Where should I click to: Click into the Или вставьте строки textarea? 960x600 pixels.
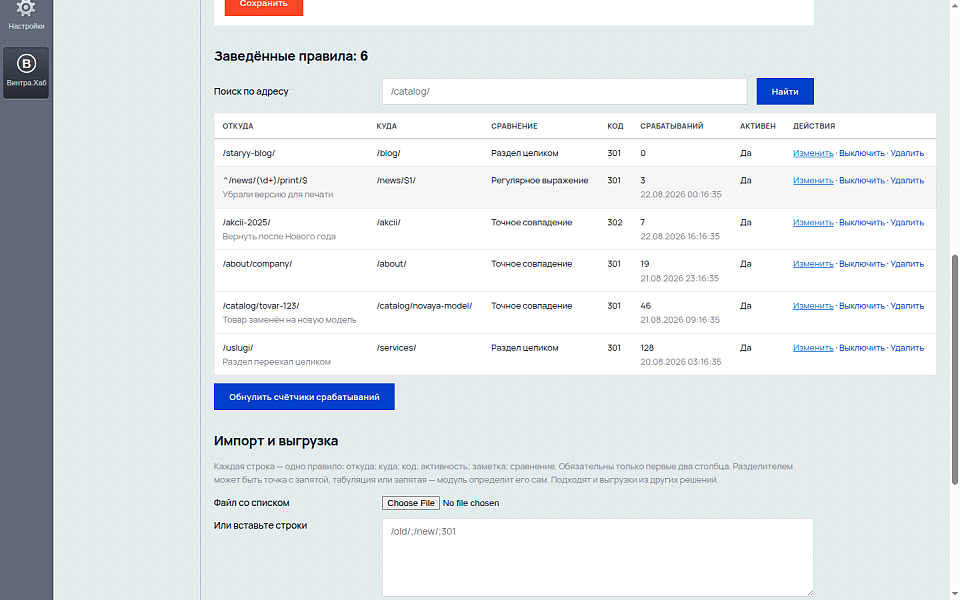(x=598, y=557)
